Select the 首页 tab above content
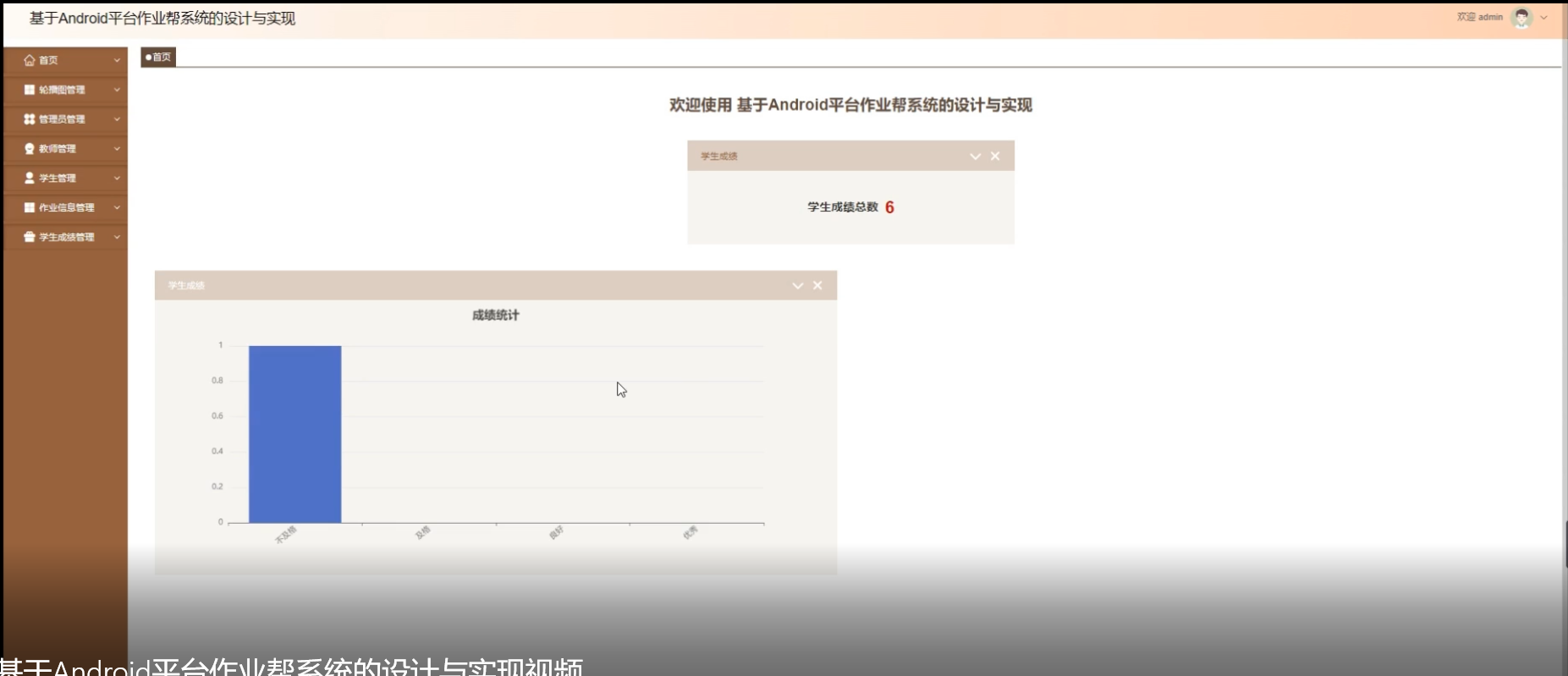 click(x=158, y=58)
